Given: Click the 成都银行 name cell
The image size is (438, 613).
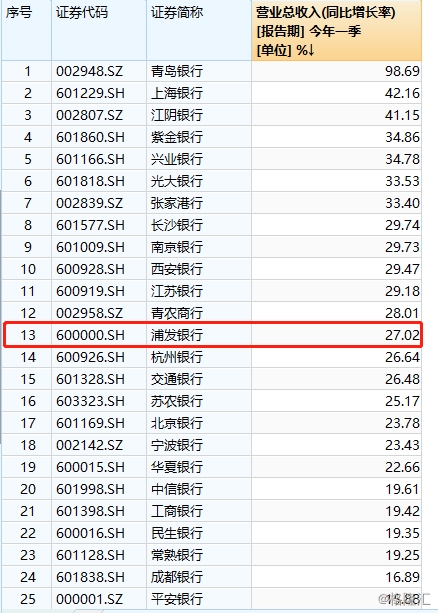Looking at the screenshot, I should tap(177, 577).
